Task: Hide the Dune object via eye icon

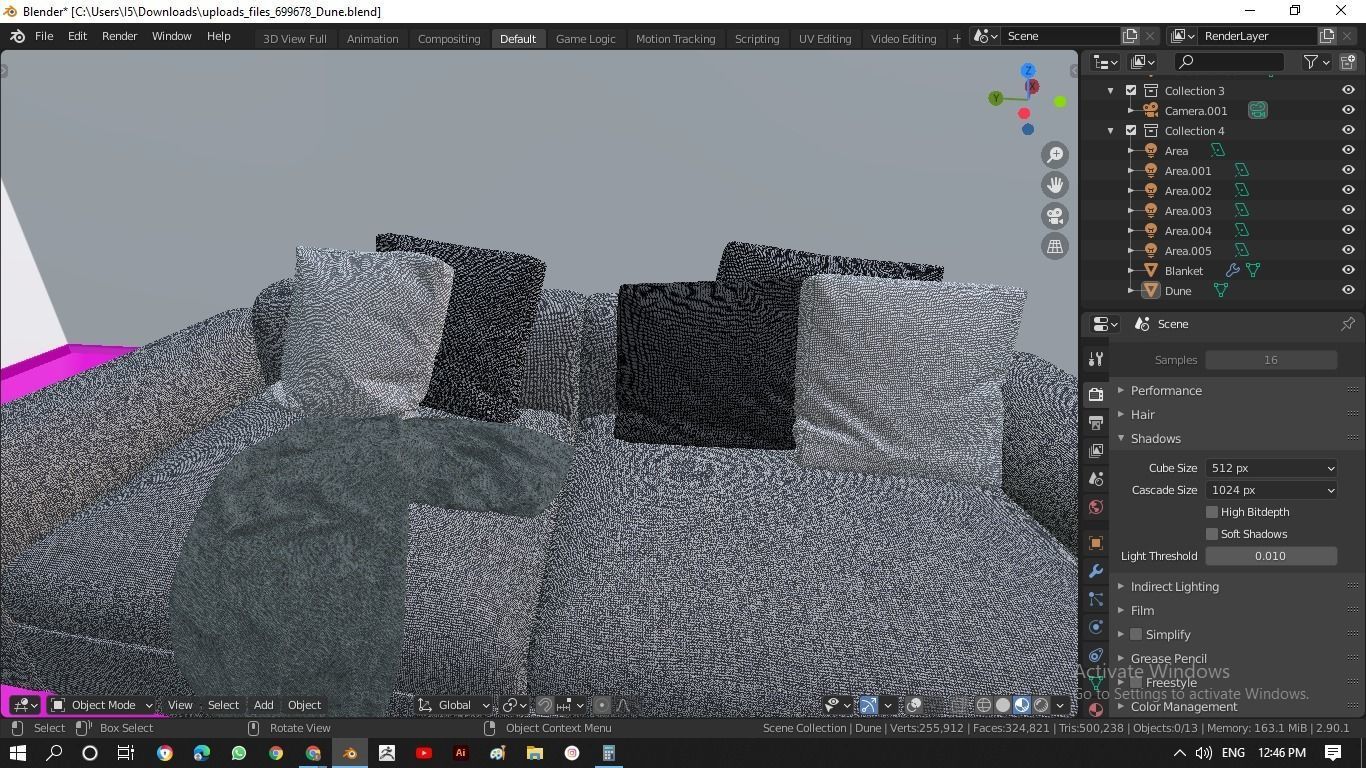Action: 1348,290
